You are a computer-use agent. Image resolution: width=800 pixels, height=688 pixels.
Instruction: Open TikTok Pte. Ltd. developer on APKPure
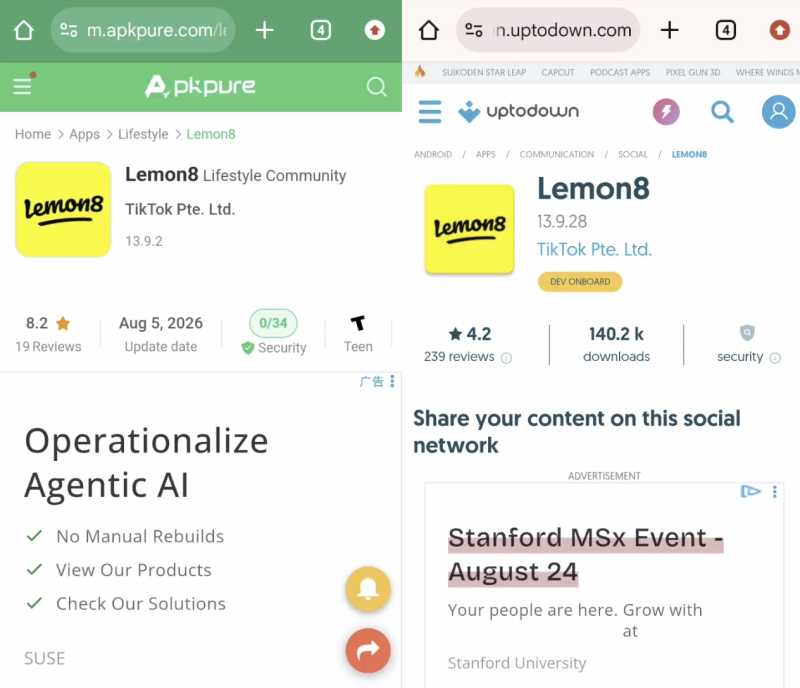click(x=180, y=209)
